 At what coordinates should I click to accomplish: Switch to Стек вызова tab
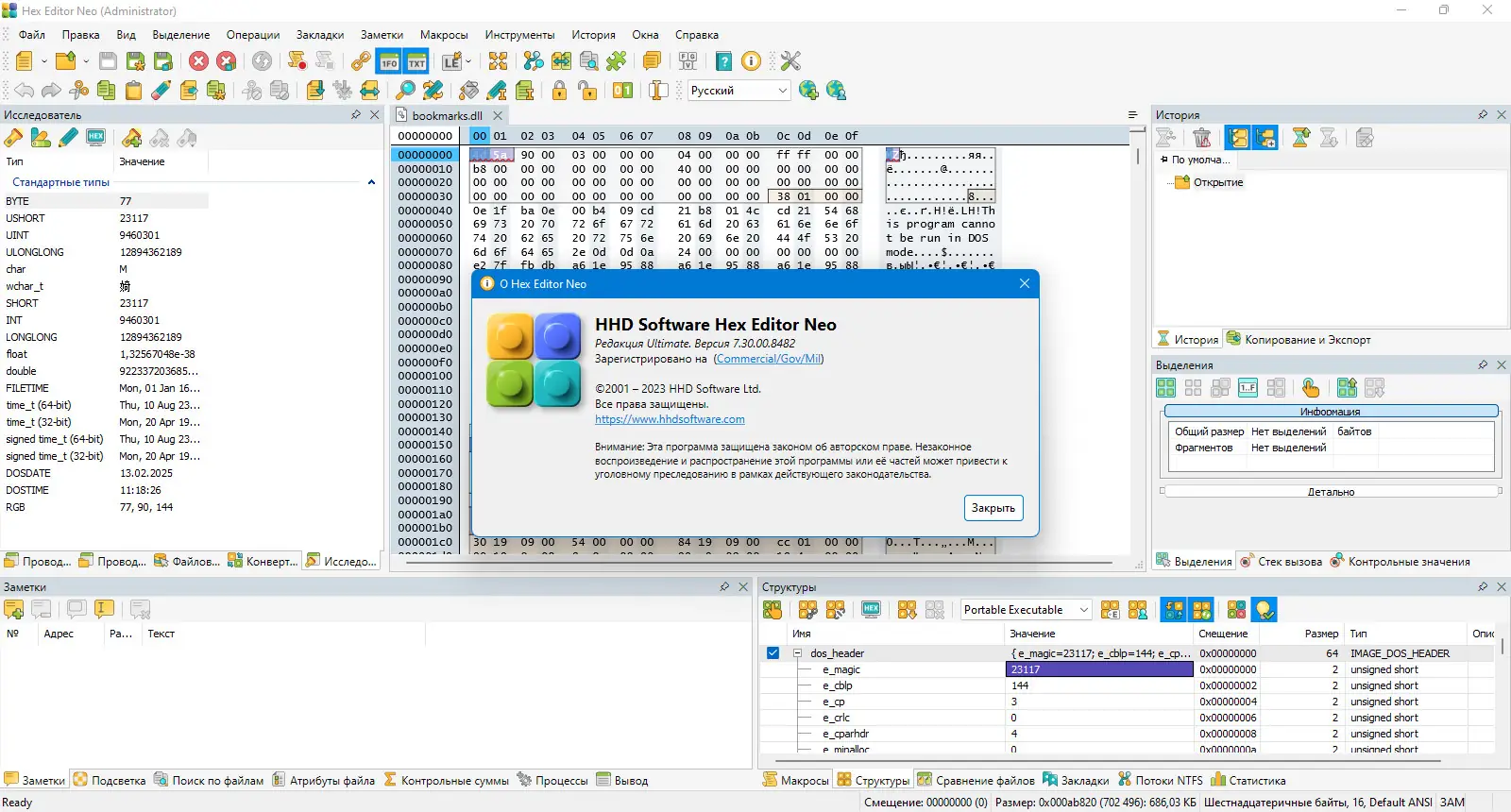[1281, 561]
